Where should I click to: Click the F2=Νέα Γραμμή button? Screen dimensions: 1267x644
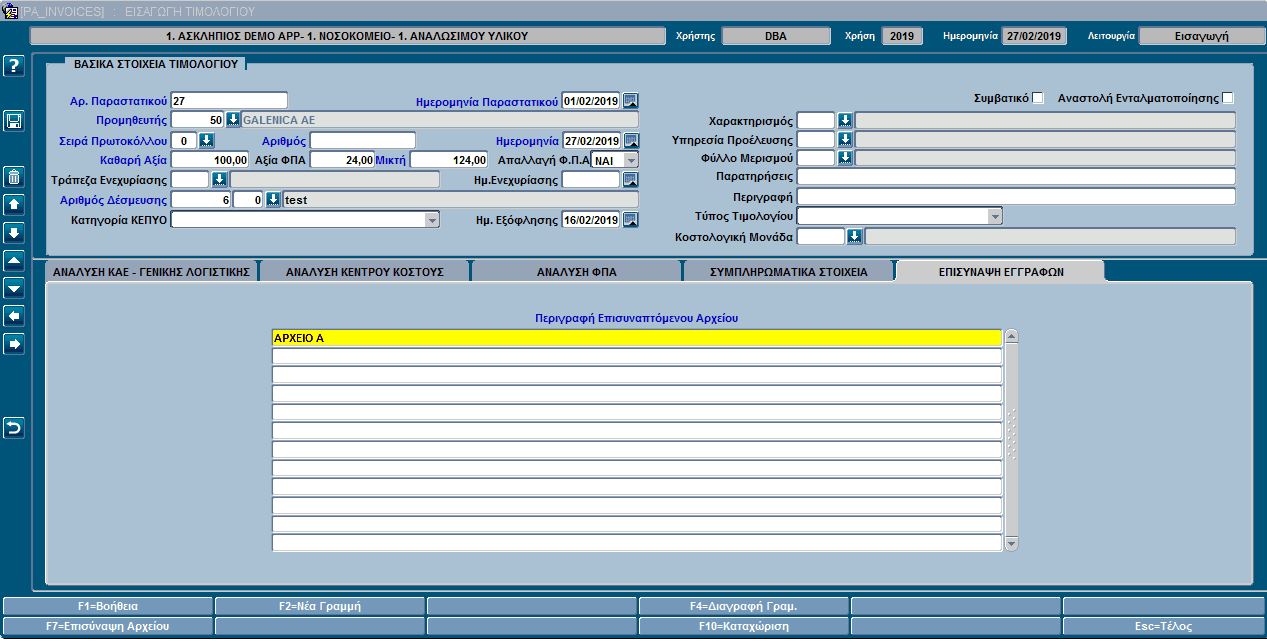[x=320, y=606]
